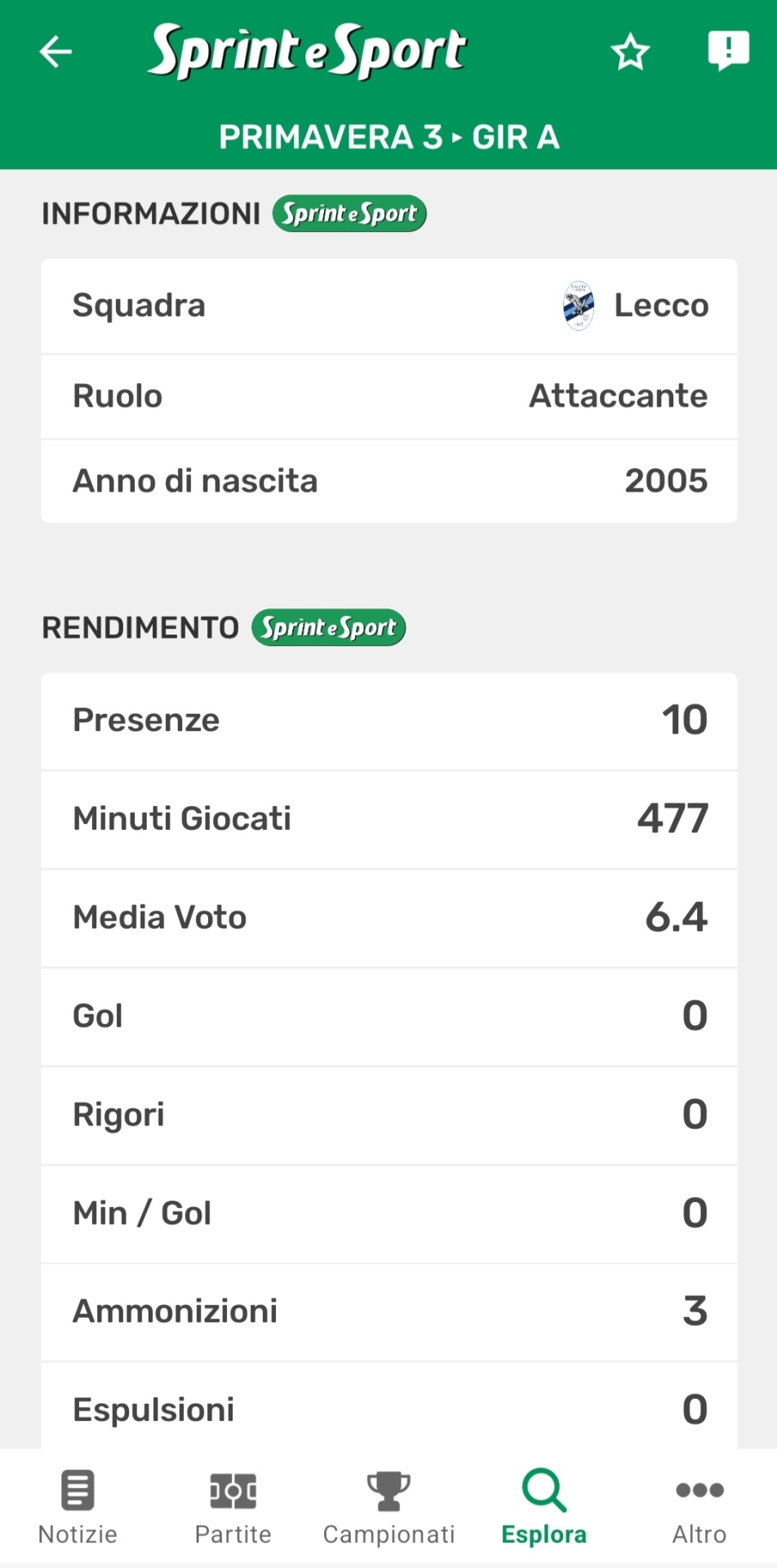
Task: Toggle the favorite star icon
Action: [x=630, y=52]
